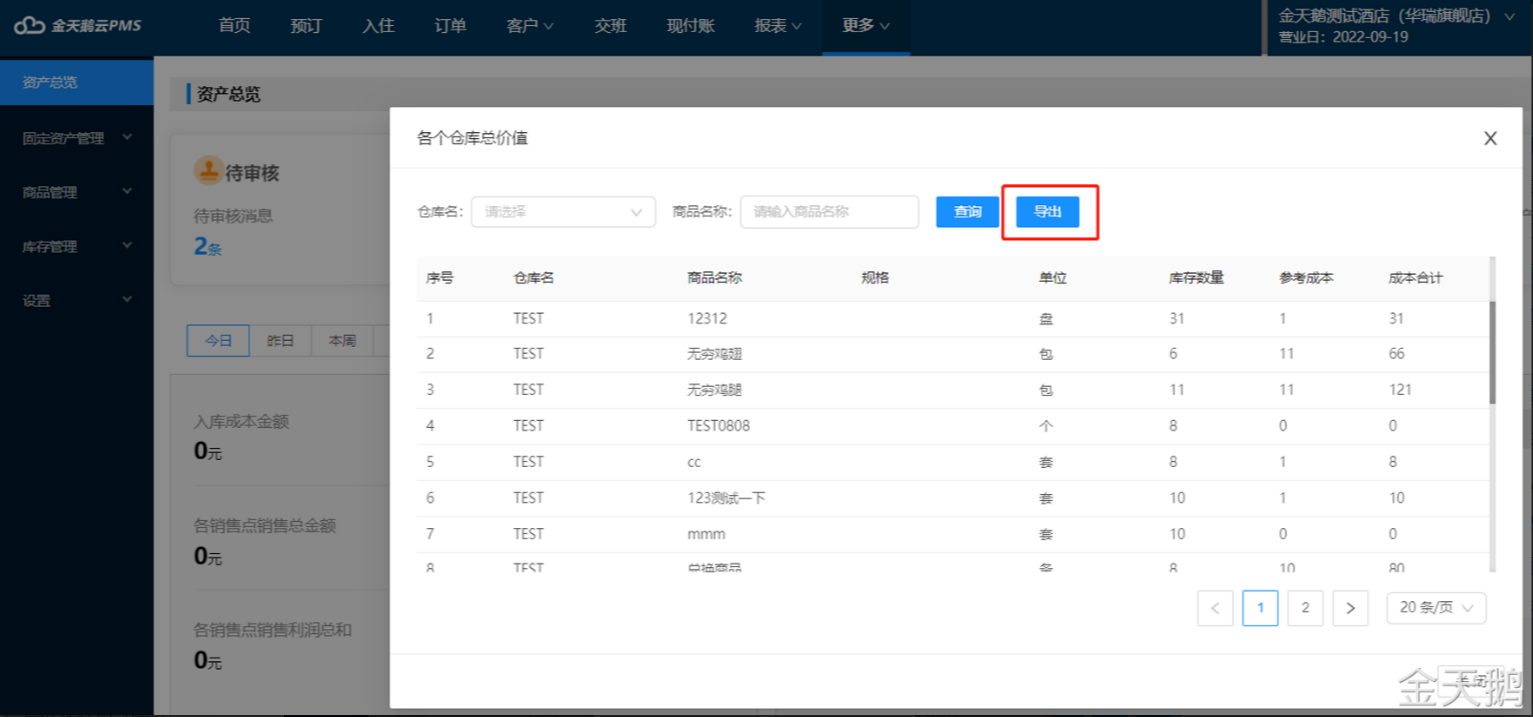Click the 仓库名 column header
1533x717 pixels.
(534, 278)
